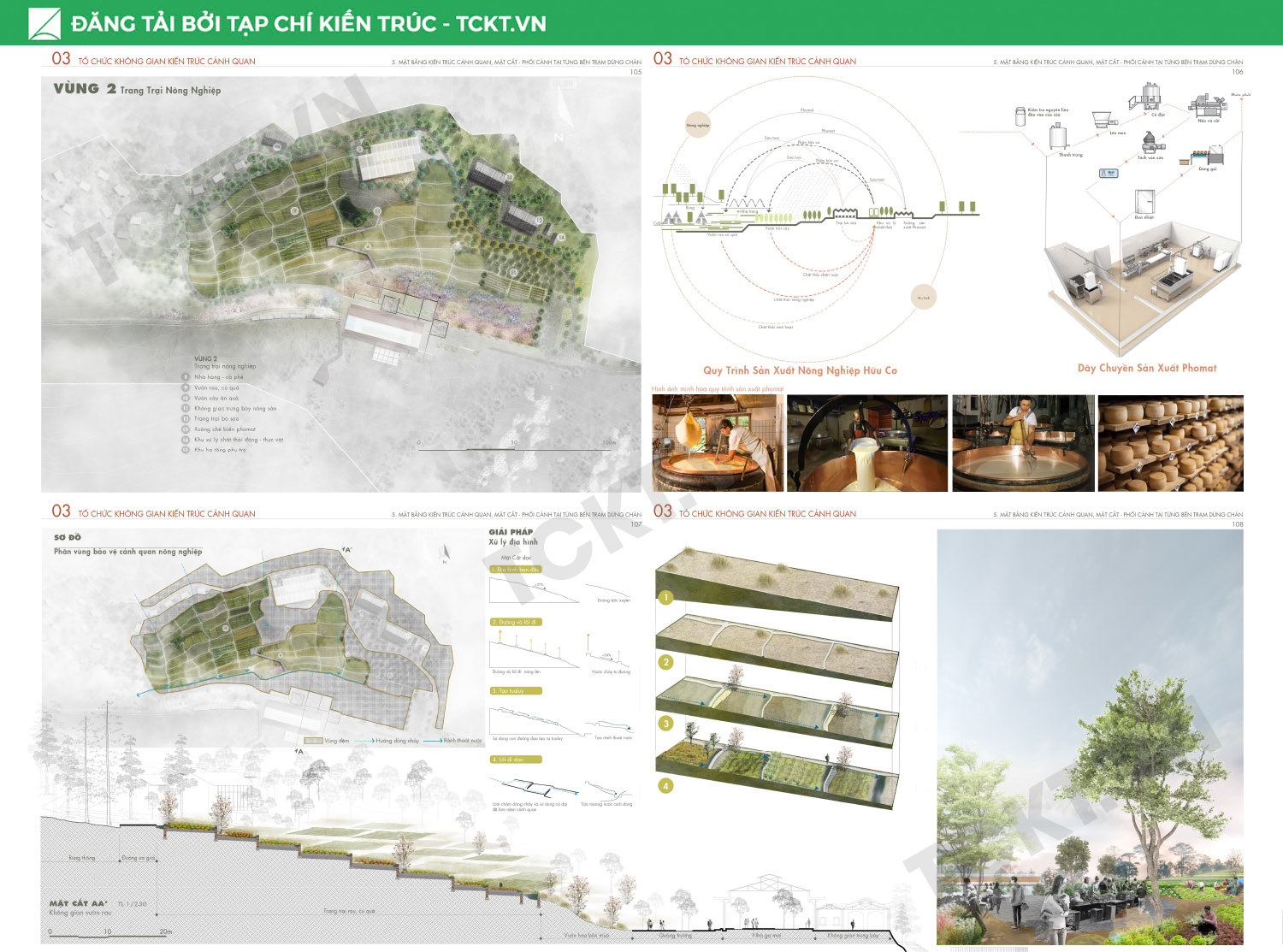This screenshot has width=1283, height=952.
Task: Click the 'Xử lý địa hình' subtitle
Action: [513, 542]
